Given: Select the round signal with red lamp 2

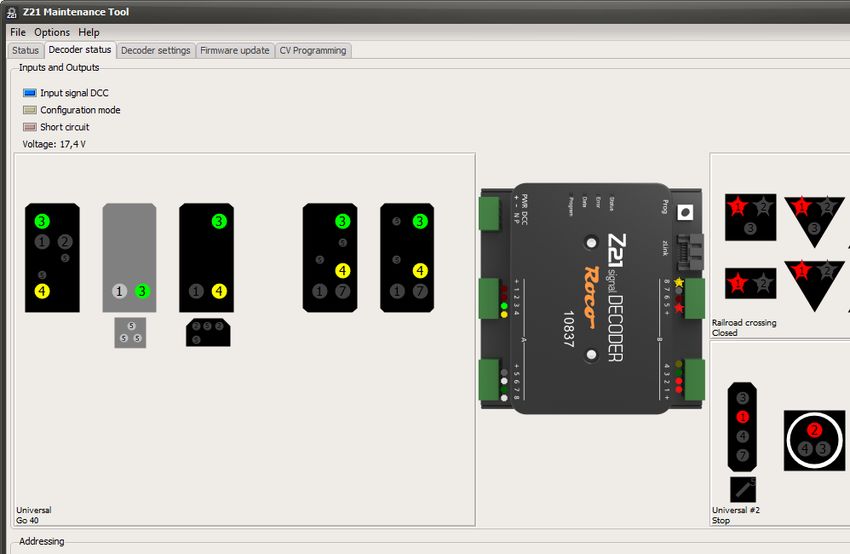Looking at the screenshot, I should pyautogui.click(x=814, y=440).
